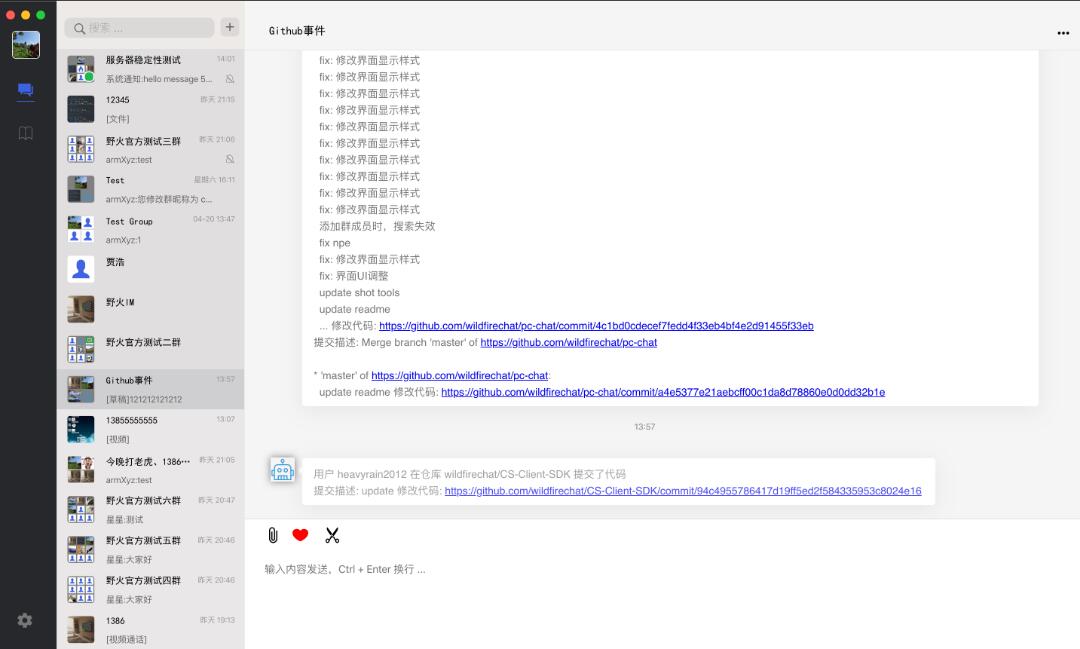Click the paperclip attach file icon

pos(272,535)
